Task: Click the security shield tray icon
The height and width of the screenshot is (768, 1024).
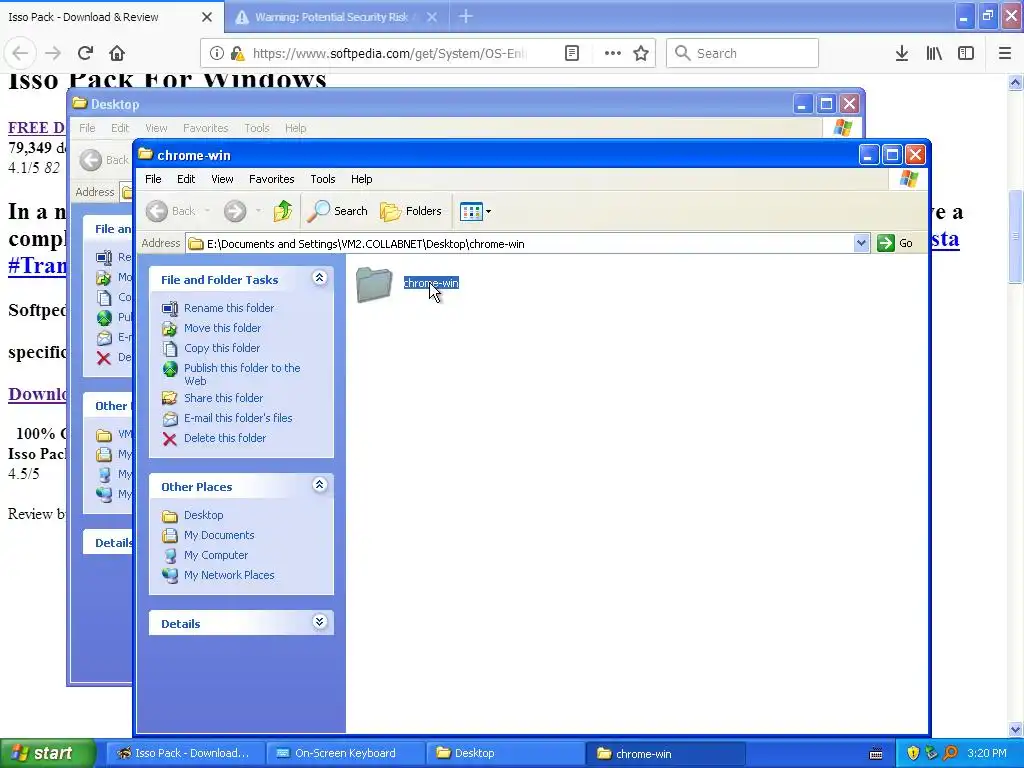Action: point(913,753)
